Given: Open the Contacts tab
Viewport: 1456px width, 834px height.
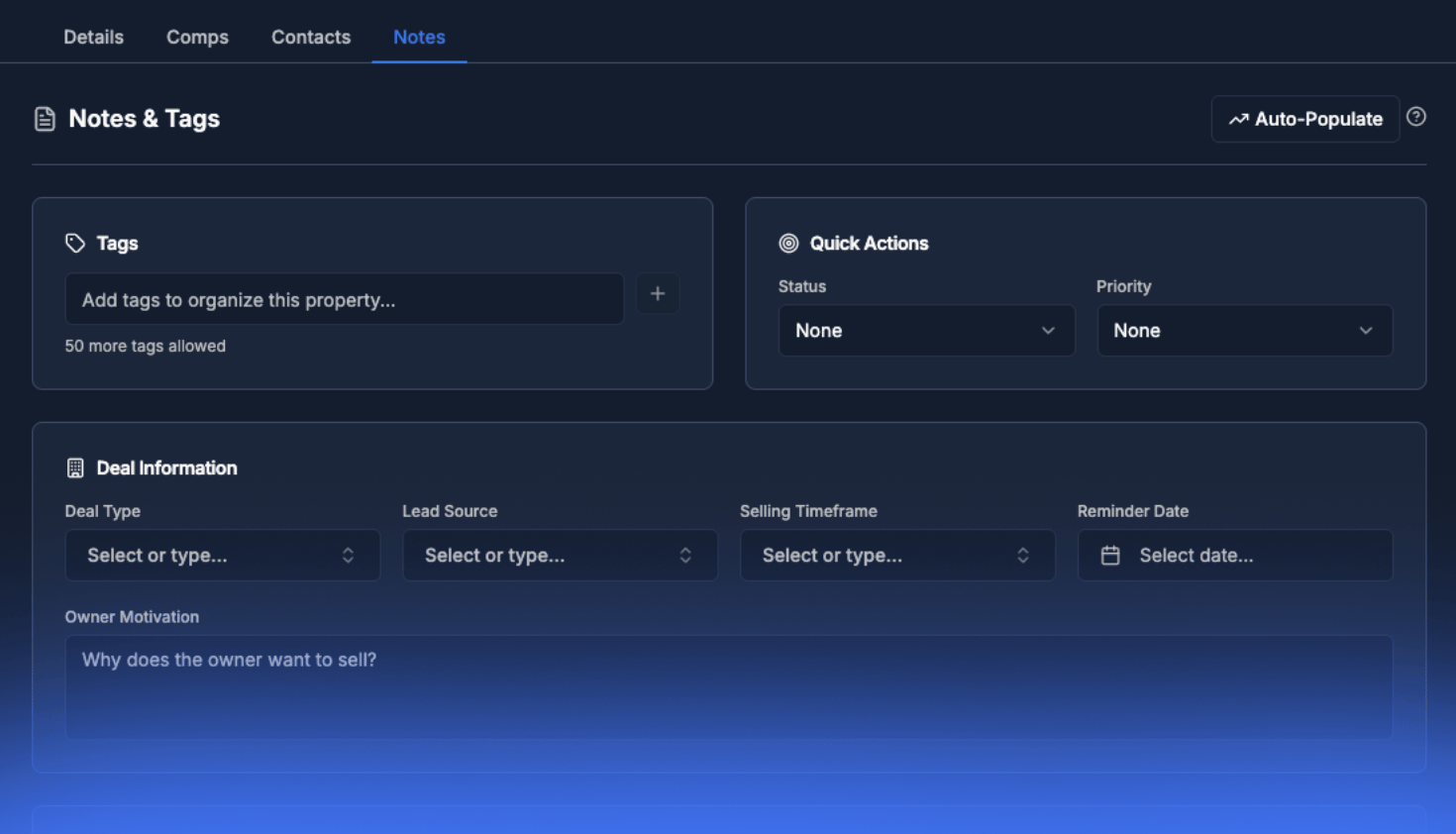Looking at the screenshot, I should [311, 38].
